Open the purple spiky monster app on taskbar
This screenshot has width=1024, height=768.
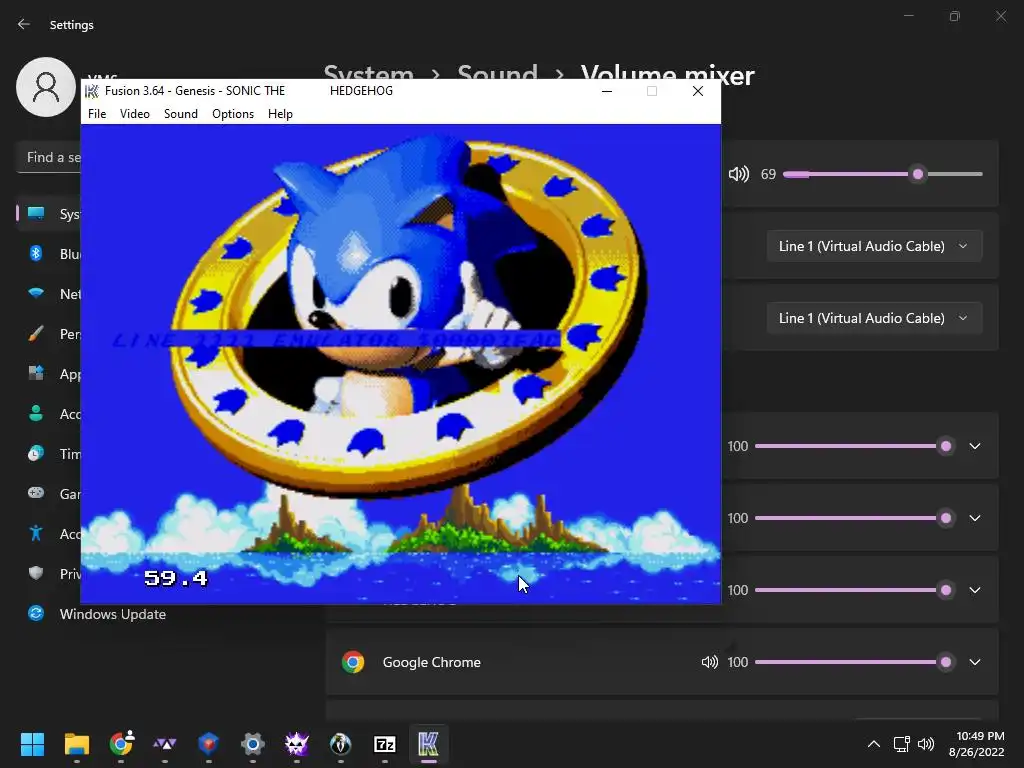pyautogui.click(x=296, y=744)
